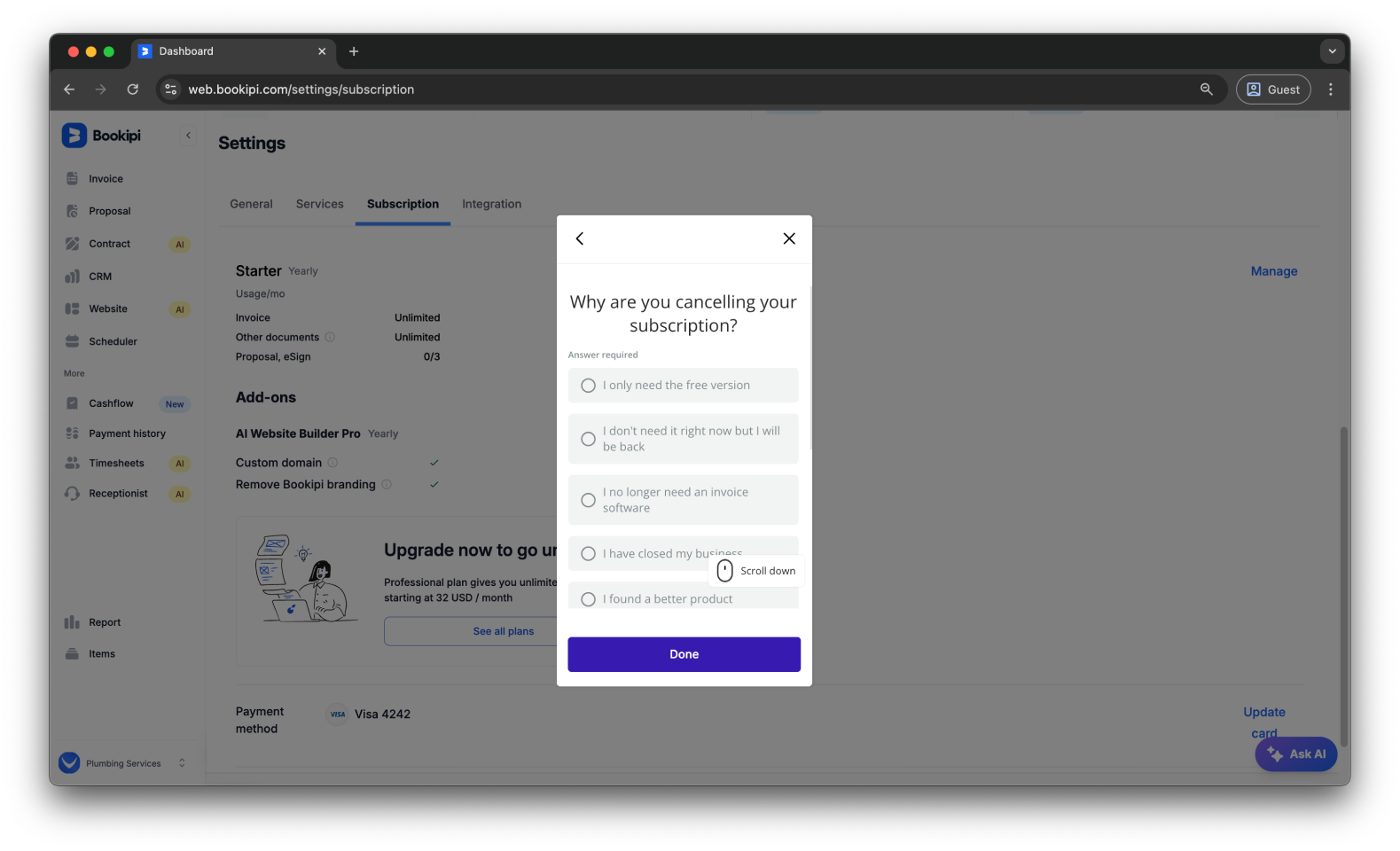Click the browser back arrow

point(69,90)
